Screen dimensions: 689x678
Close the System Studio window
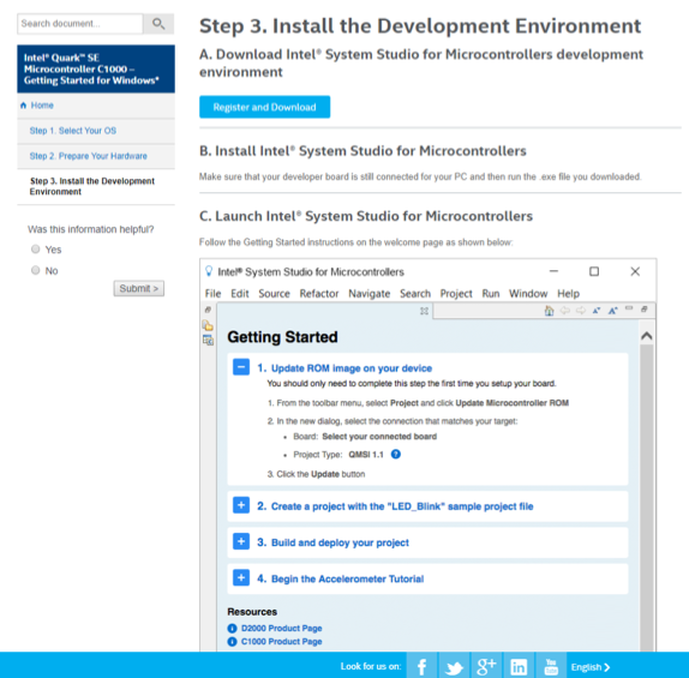click(x=635, y=272)
